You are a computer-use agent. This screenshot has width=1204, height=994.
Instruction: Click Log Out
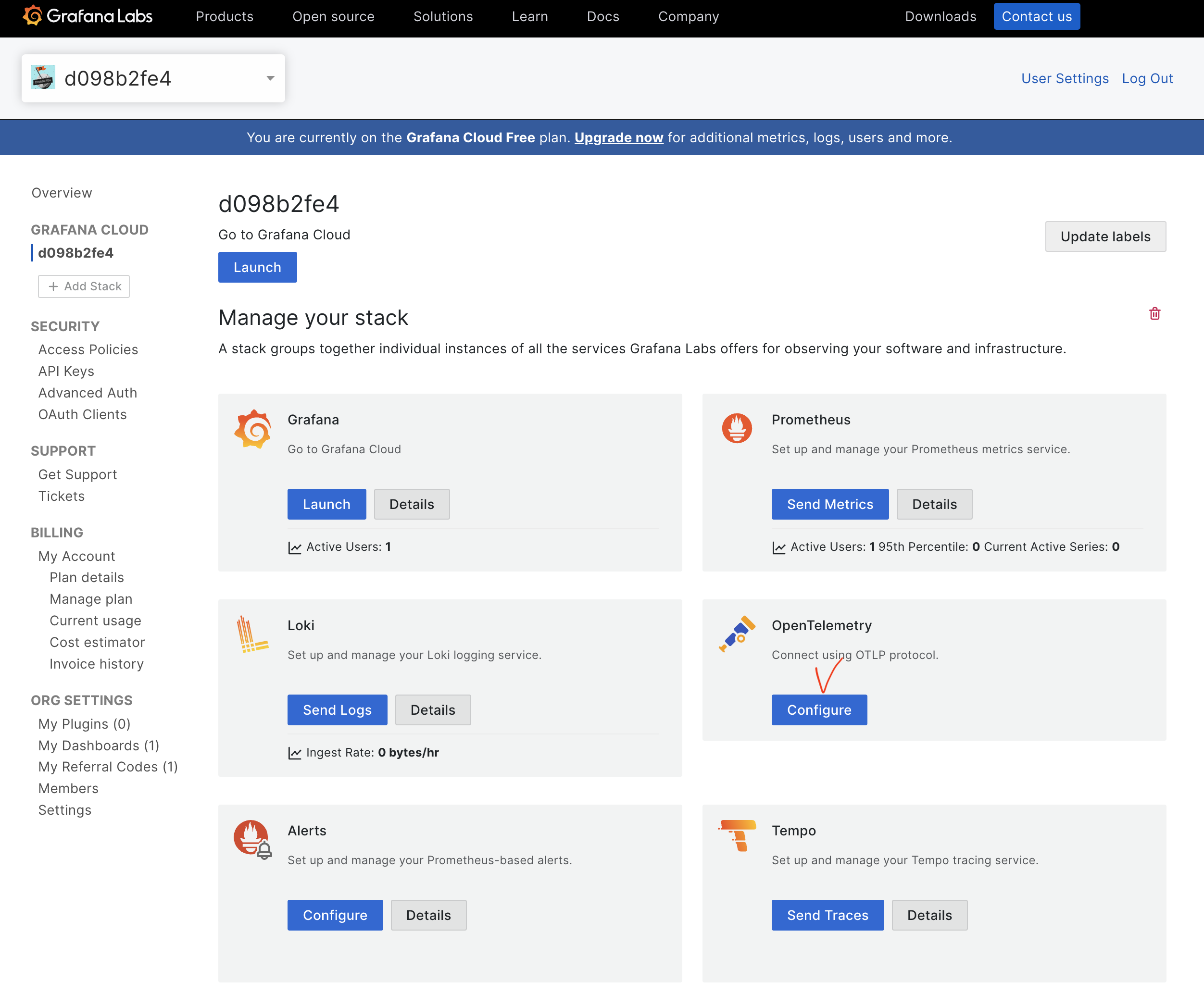1147,78
